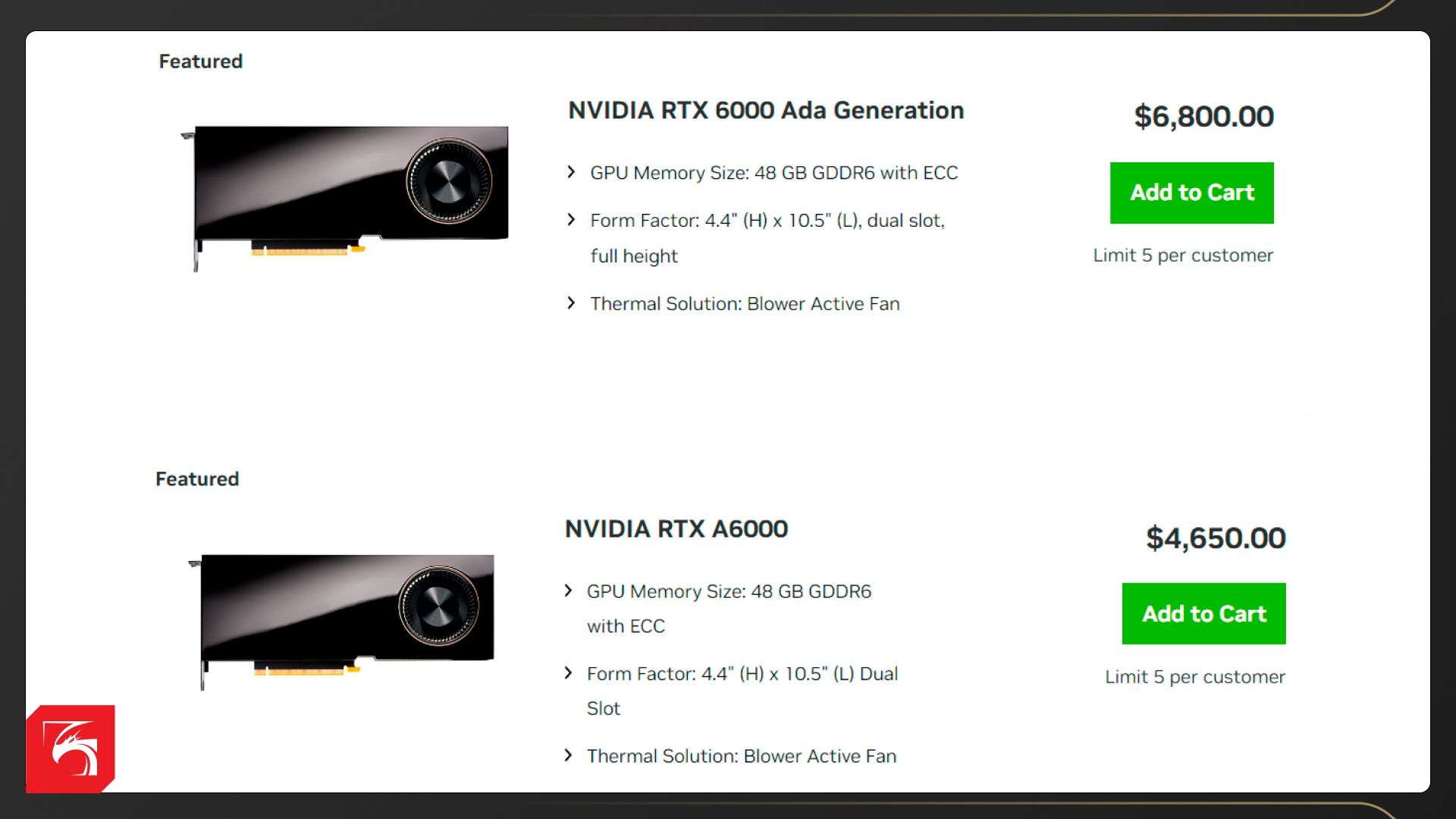Click the $4,650.00 price

pos(1216,538)
